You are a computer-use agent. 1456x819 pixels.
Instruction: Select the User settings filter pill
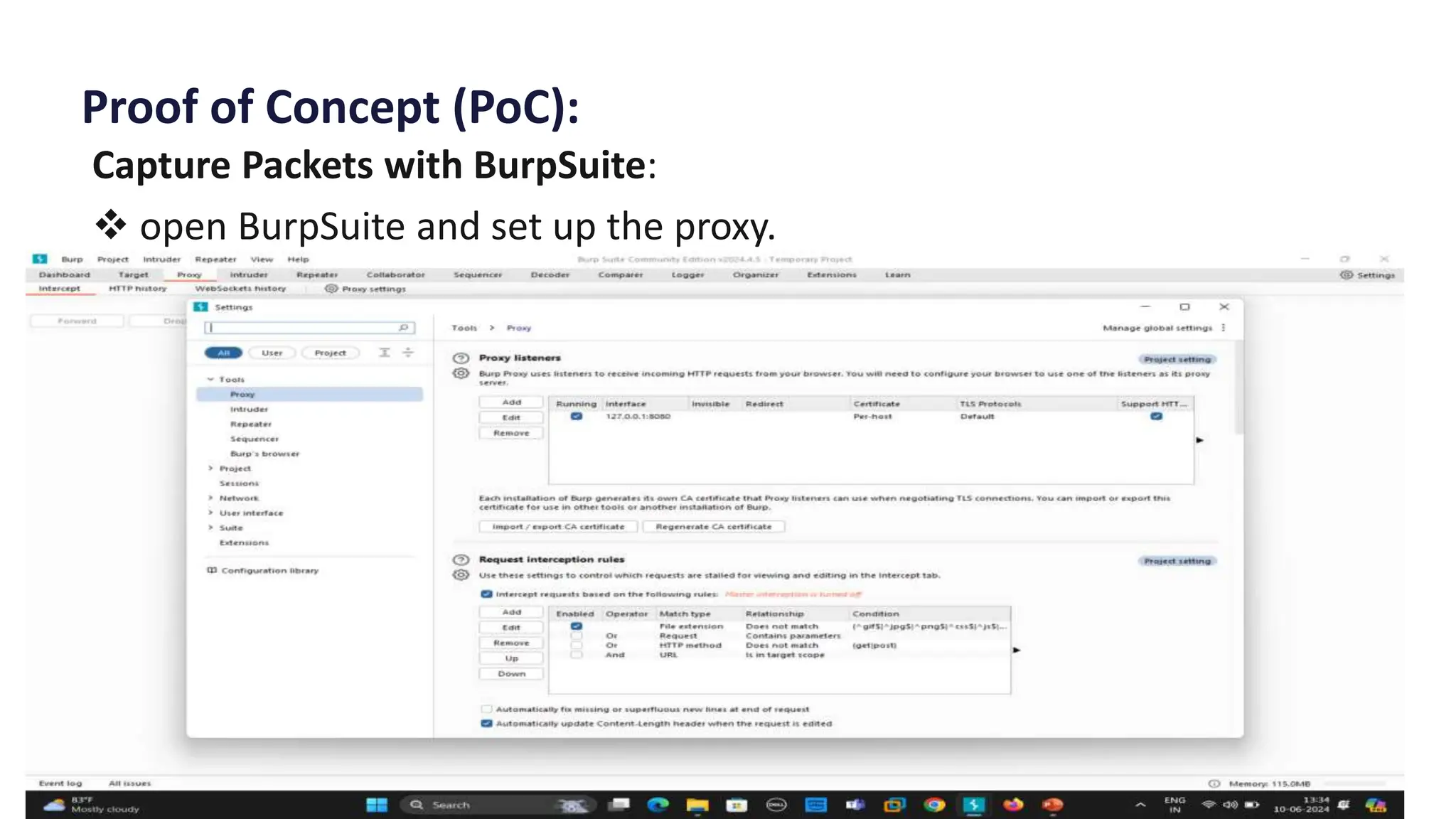click(x=272, y=353)
